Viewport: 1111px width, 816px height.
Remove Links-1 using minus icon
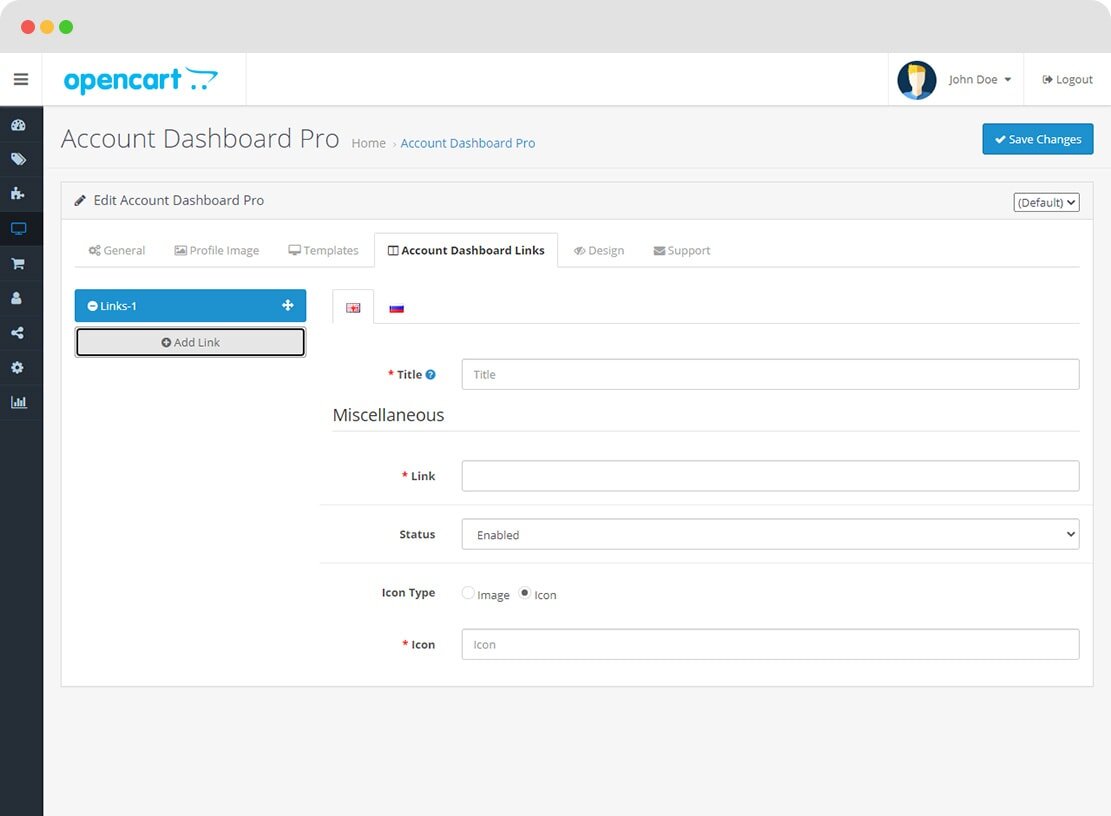tap(93, 306)
